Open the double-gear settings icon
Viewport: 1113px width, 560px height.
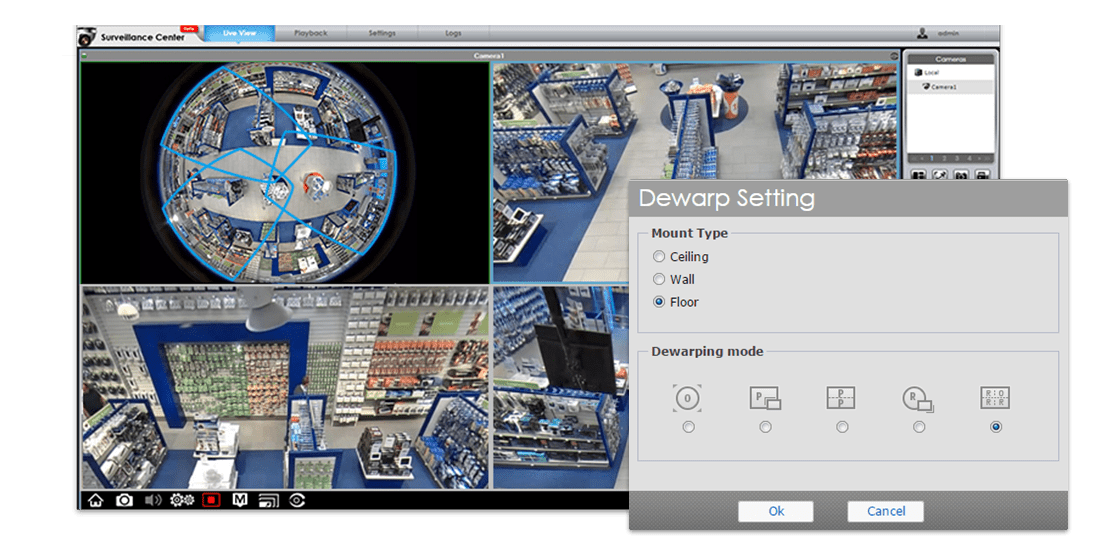point(182,500)
